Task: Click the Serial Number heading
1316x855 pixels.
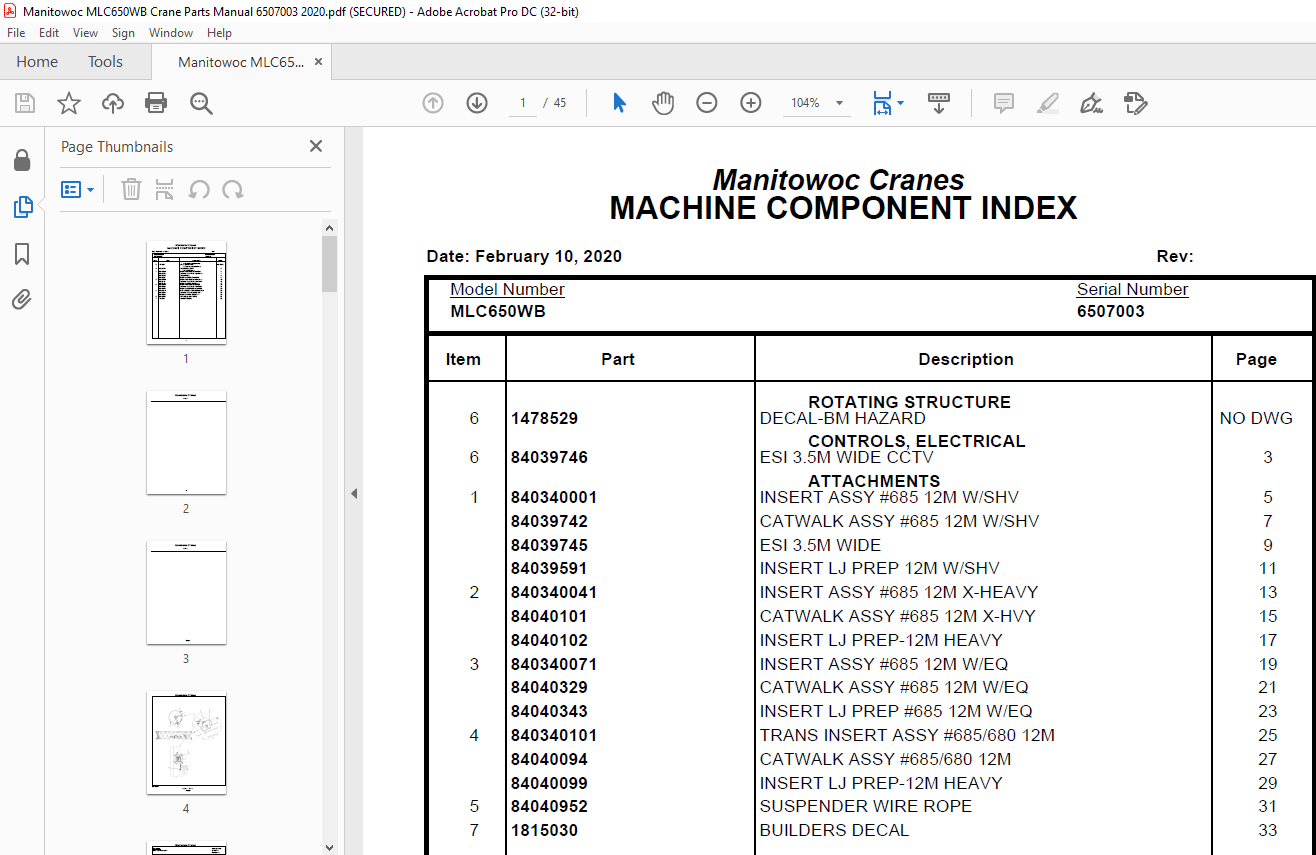Action: click(x=1132, y=289)
